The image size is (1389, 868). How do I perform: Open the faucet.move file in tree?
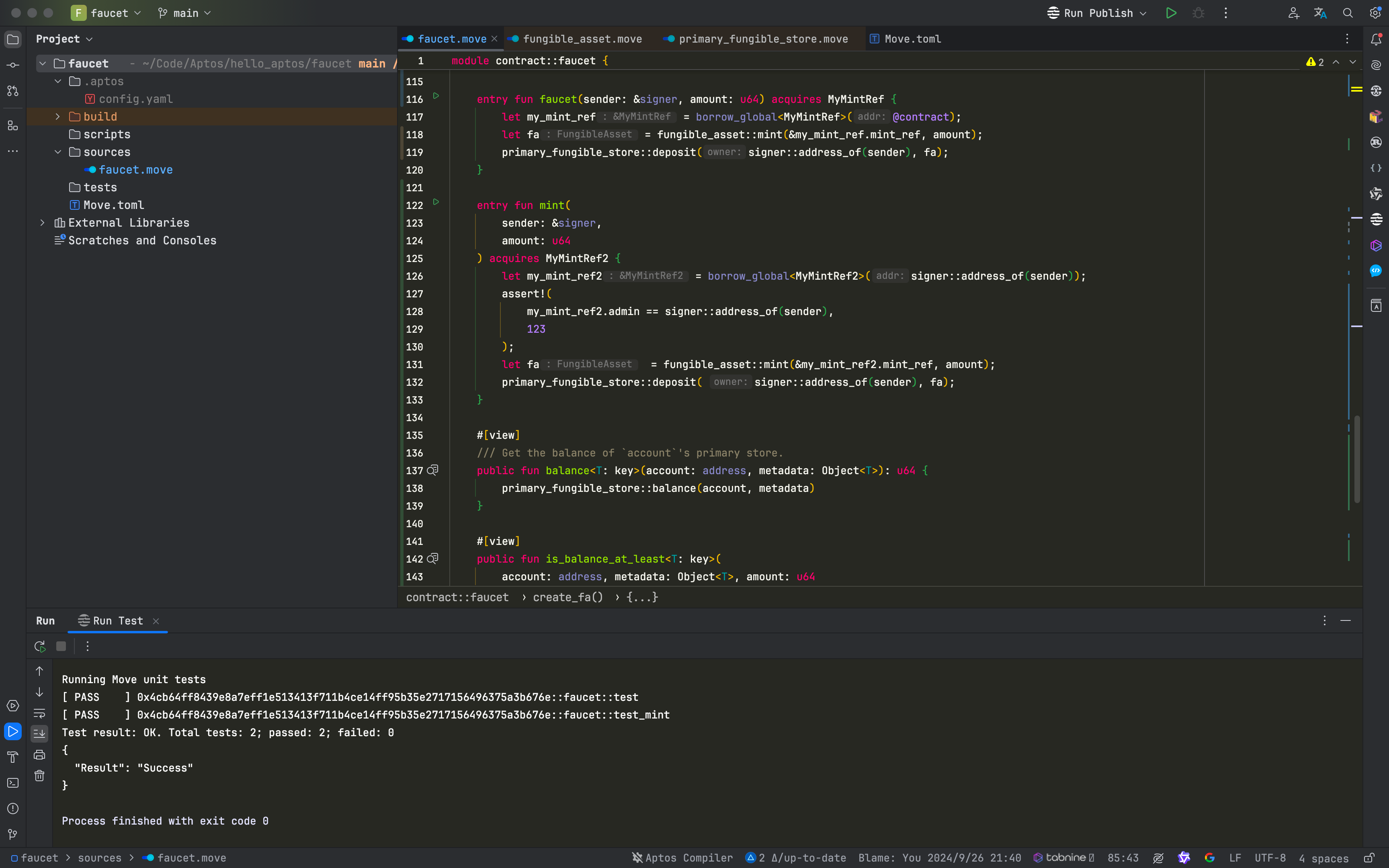135,170
